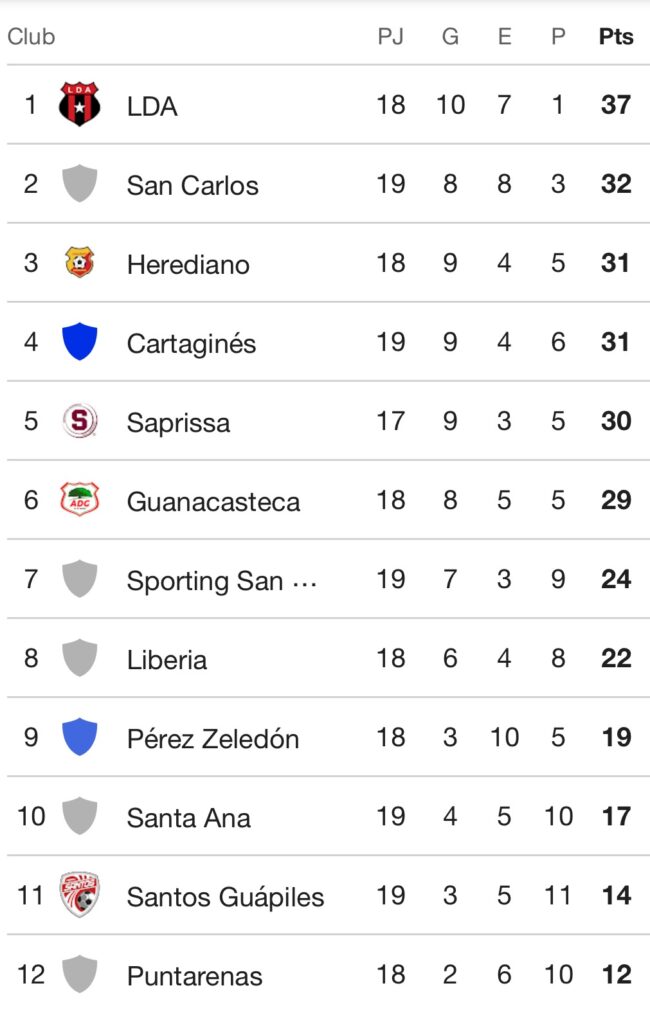Click the Saprissa club logo
Viewport: 650px width, 1024px height.
pos(79,421)
